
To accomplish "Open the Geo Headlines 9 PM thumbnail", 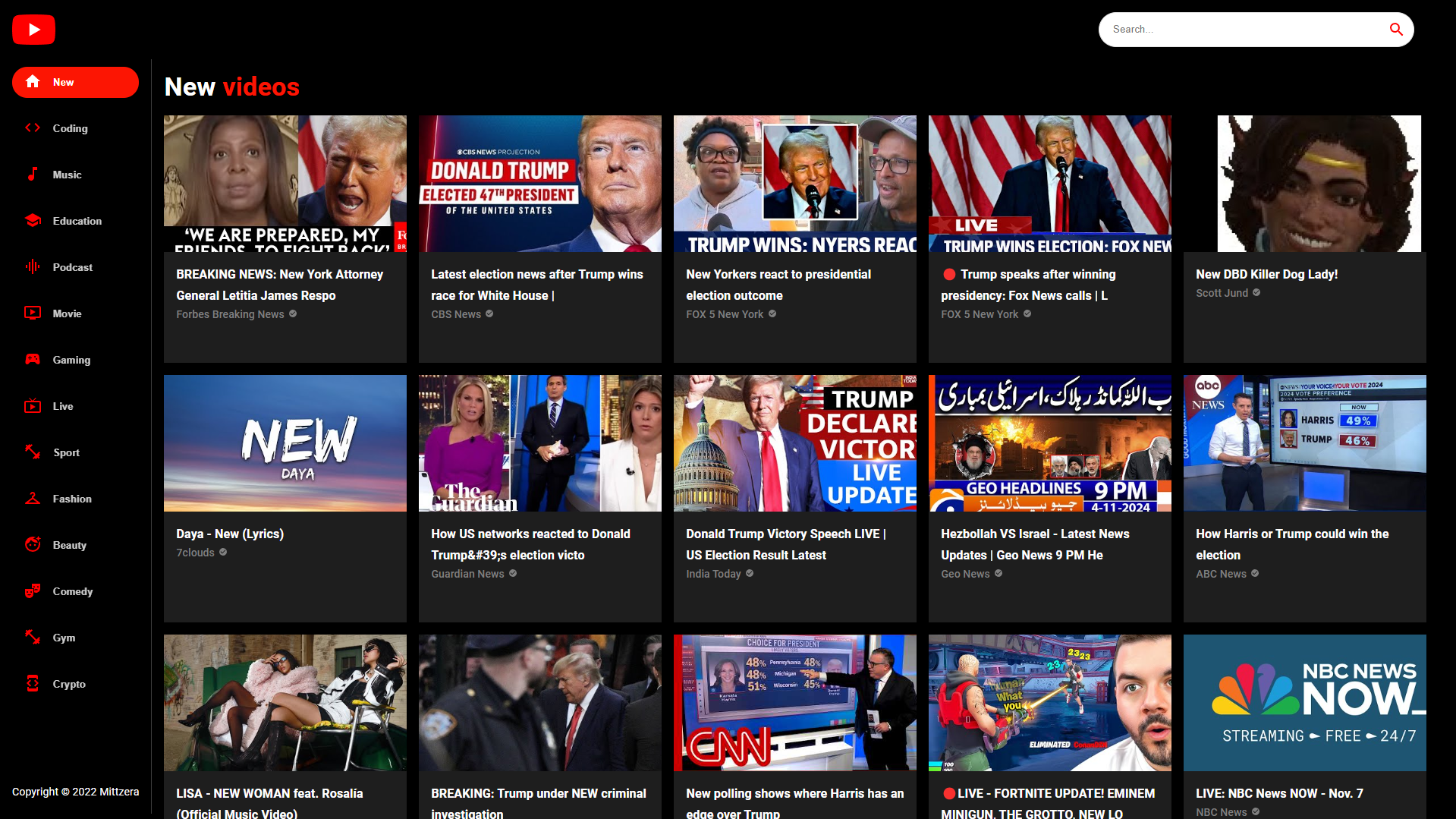I will pyautogui.click(x=1050, y=443).
